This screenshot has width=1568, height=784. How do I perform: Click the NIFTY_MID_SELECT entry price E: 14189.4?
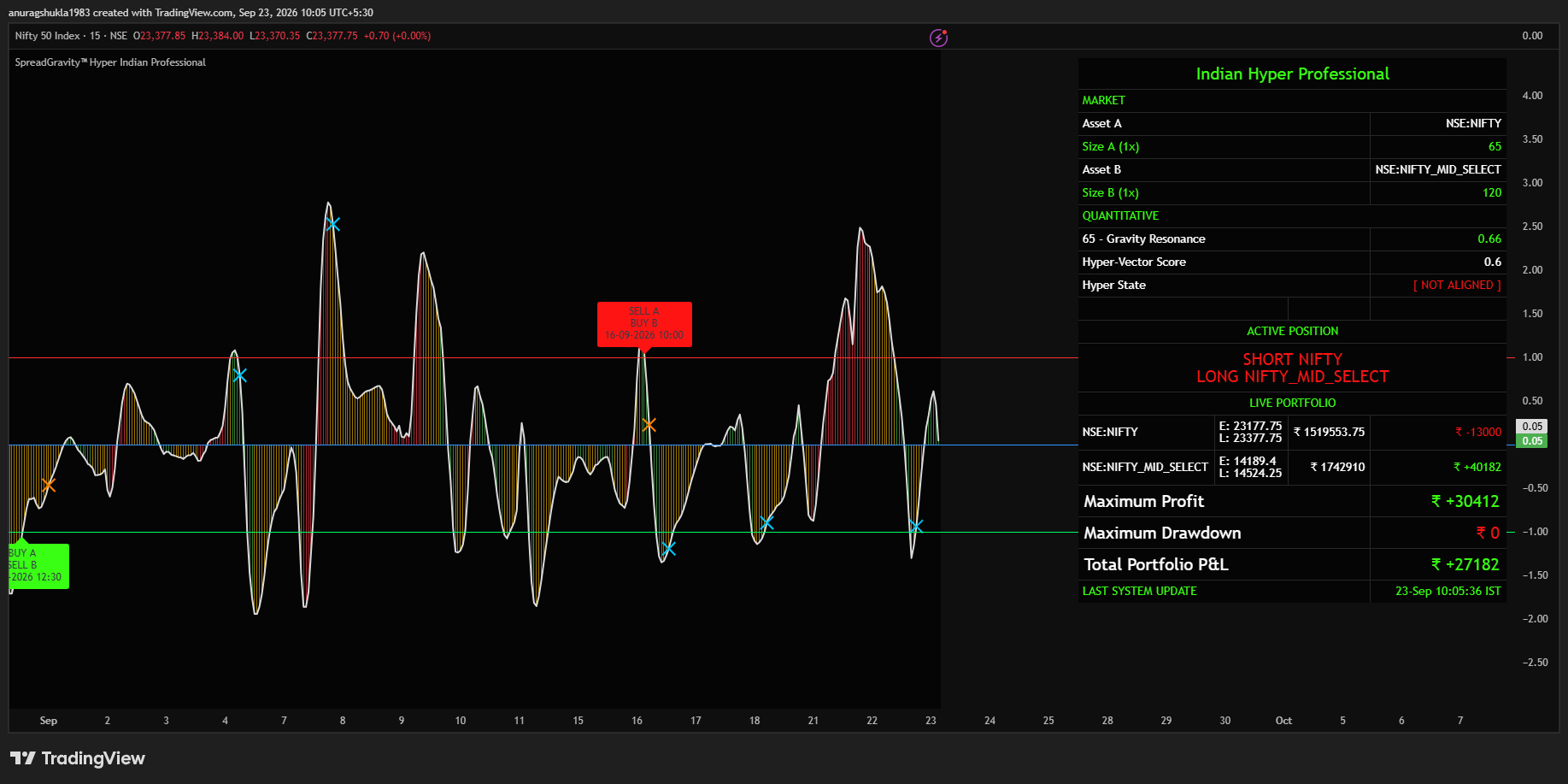coord(1248,461)
